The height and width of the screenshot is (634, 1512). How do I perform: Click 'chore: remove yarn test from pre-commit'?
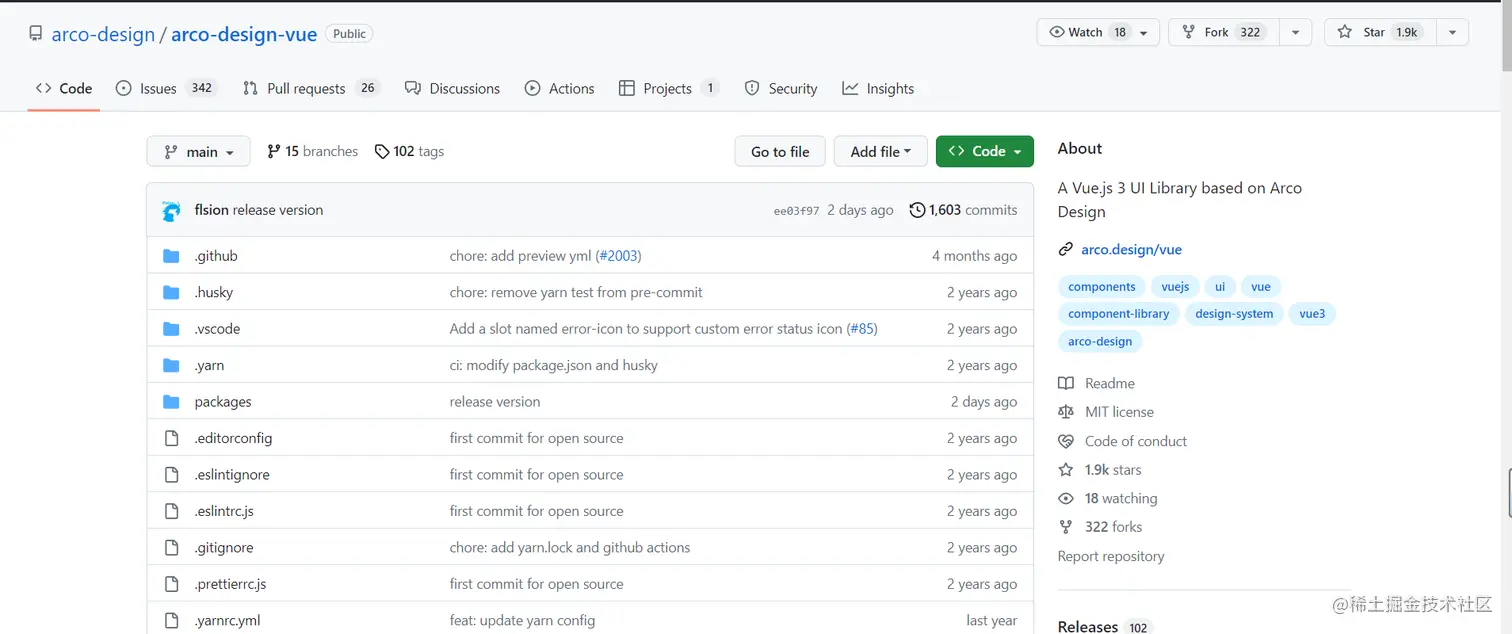[576, 292]
